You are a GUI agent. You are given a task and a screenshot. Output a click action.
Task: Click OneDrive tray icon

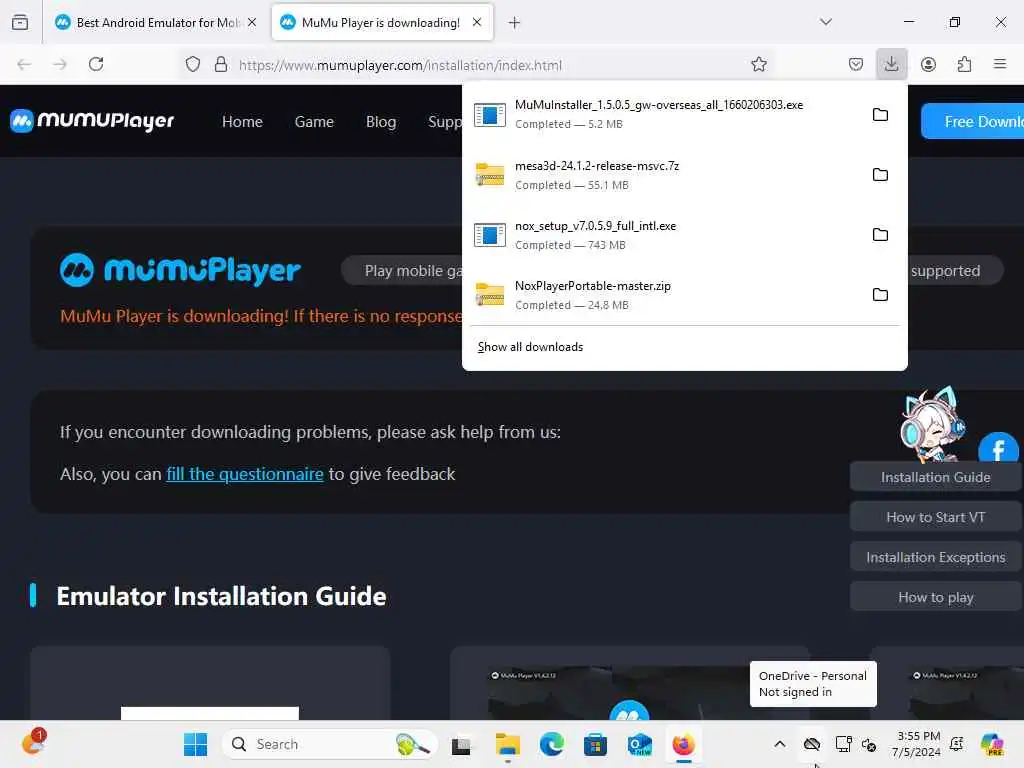[x=812, y=744]
